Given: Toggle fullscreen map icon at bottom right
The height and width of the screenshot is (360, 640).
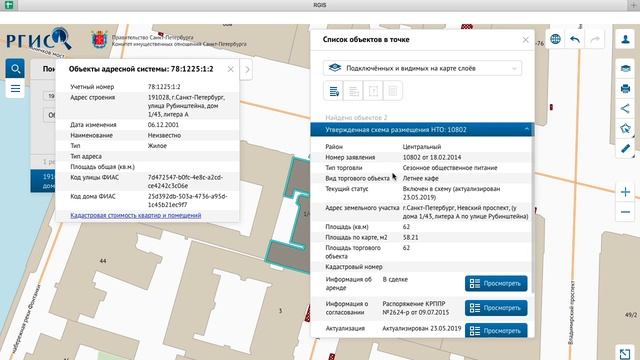Looking at the screenshot, I should (x=625, y=353).
